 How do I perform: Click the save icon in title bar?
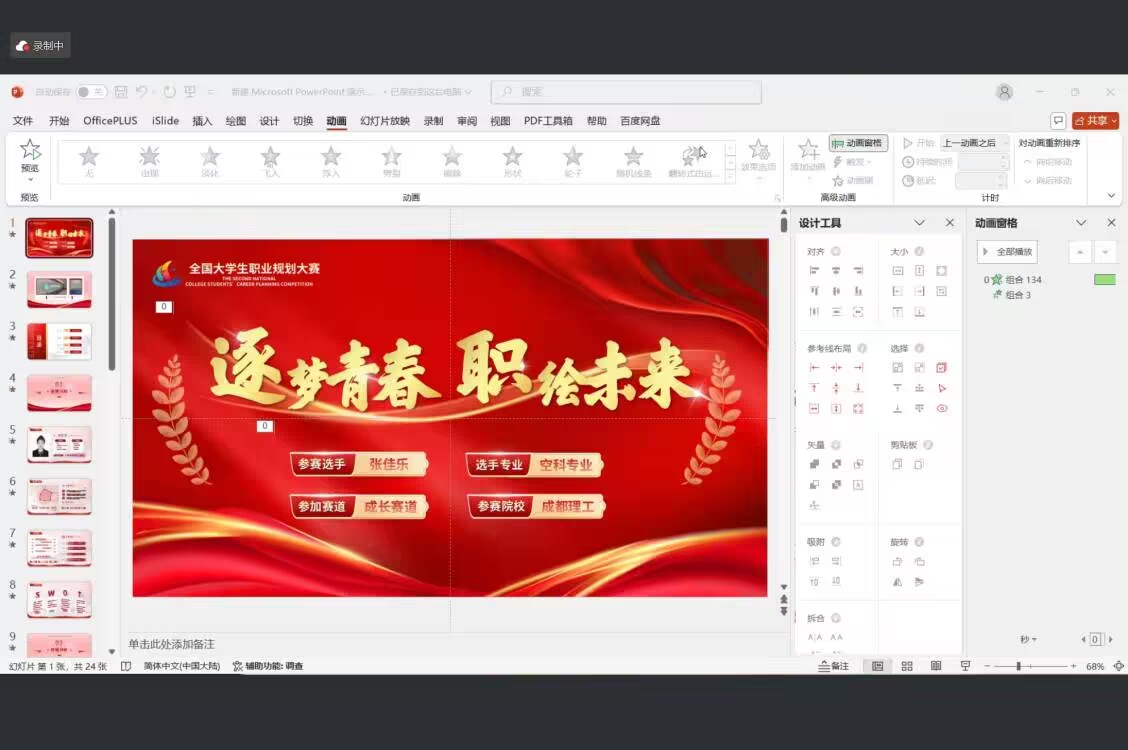coord(121,92)
